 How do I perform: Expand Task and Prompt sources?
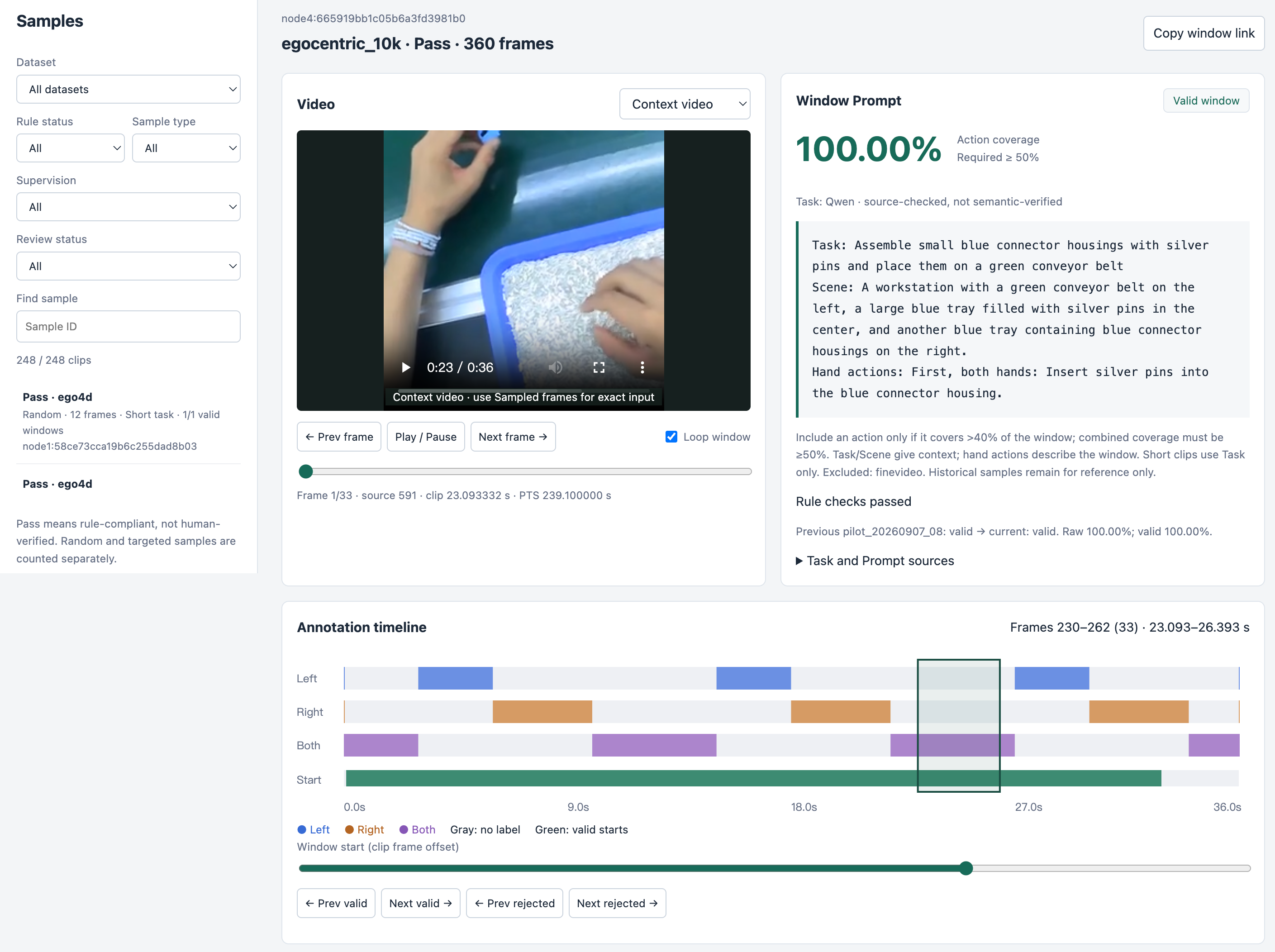[x=875, y=561]
